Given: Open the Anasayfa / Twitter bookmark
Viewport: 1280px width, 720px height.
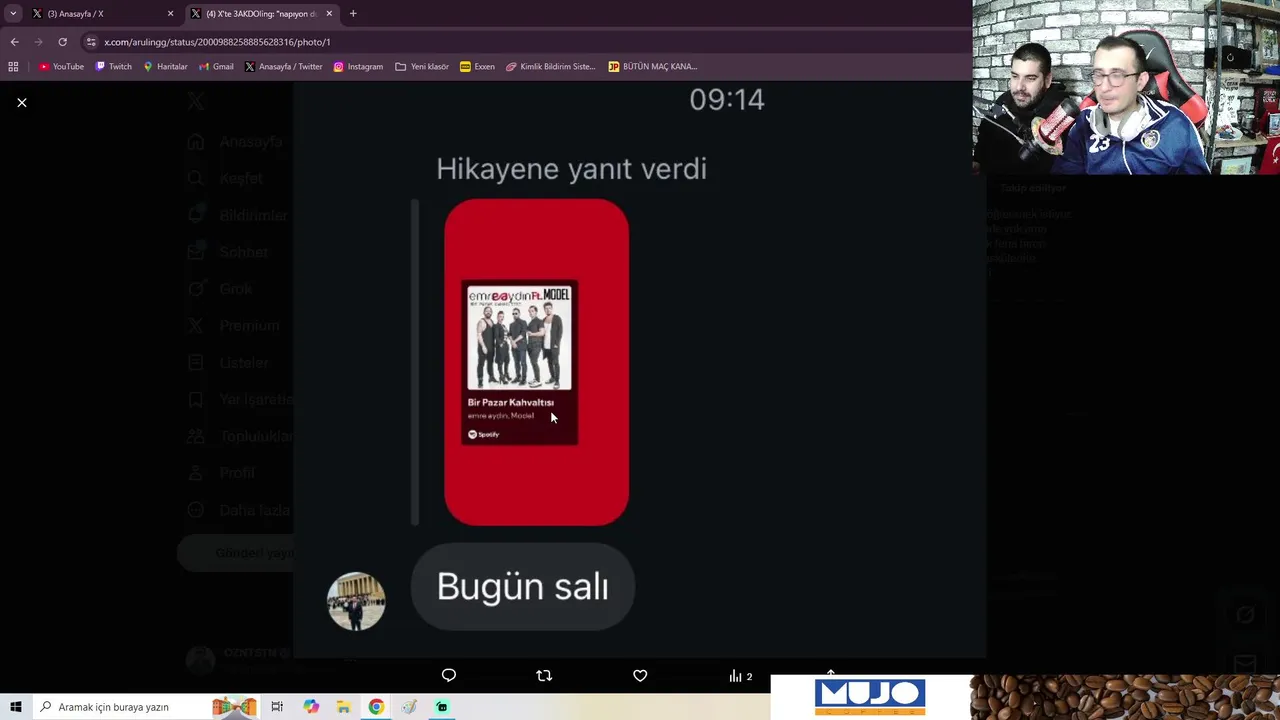Looking at the screenshot, I should (283, 67).
